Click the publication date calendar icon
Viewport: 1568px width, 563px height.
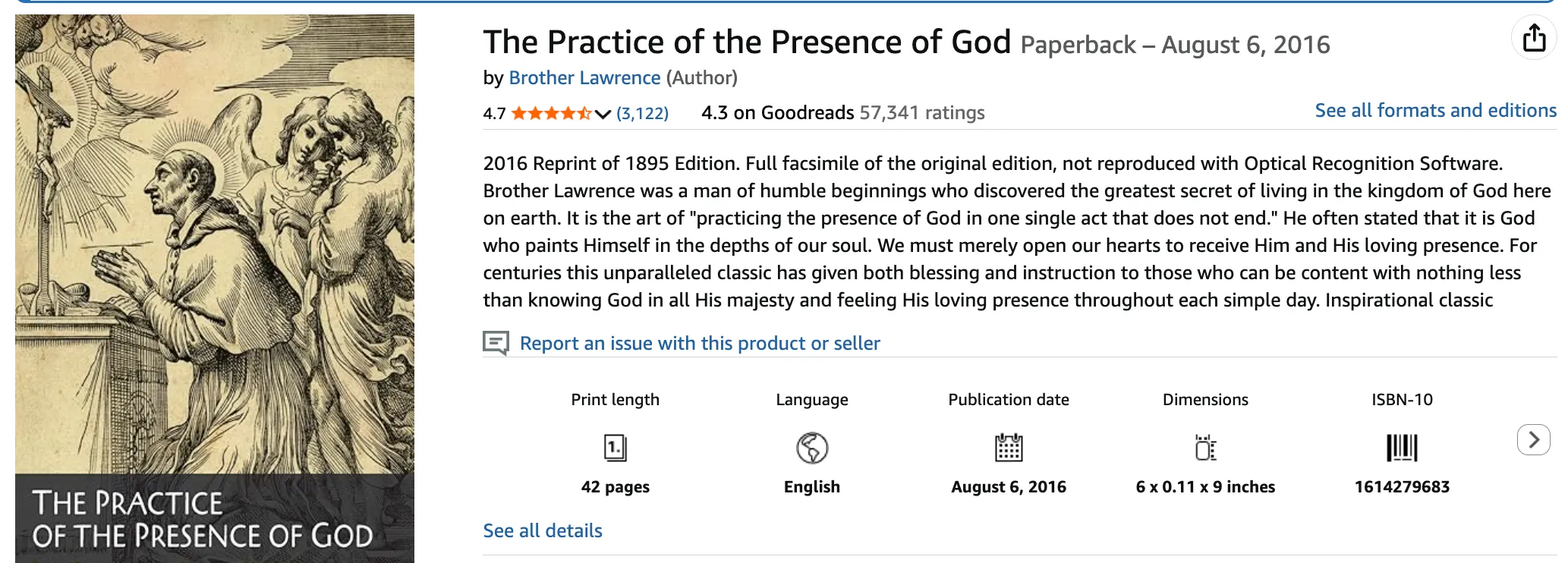[x=1009, y=448]
